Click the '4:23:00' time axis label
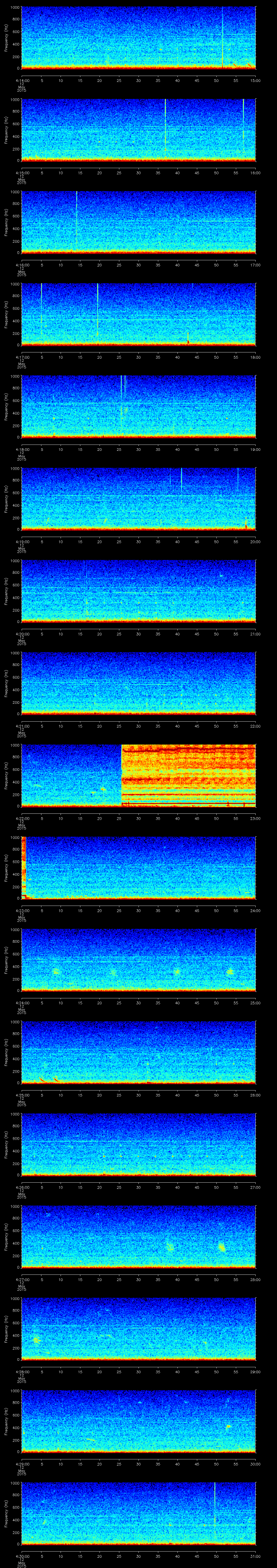 (22, 910)
